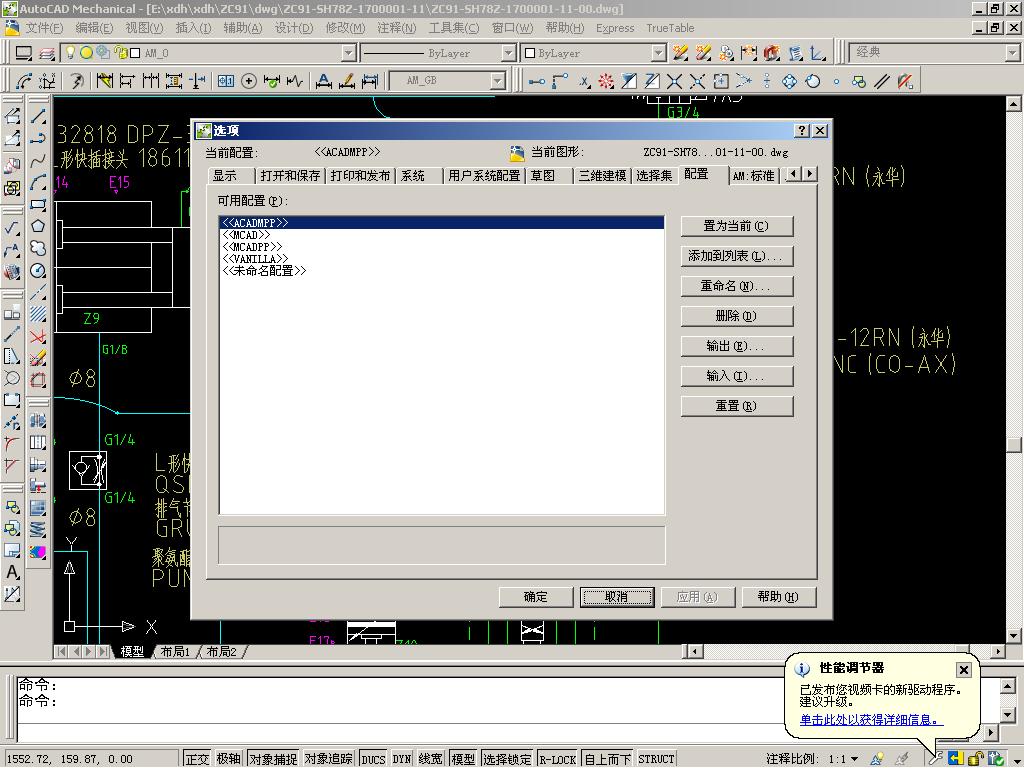Select the multiline Text A tool
Screen dimensions: 1024x768
pyautogui.click(x=12, y=573)
